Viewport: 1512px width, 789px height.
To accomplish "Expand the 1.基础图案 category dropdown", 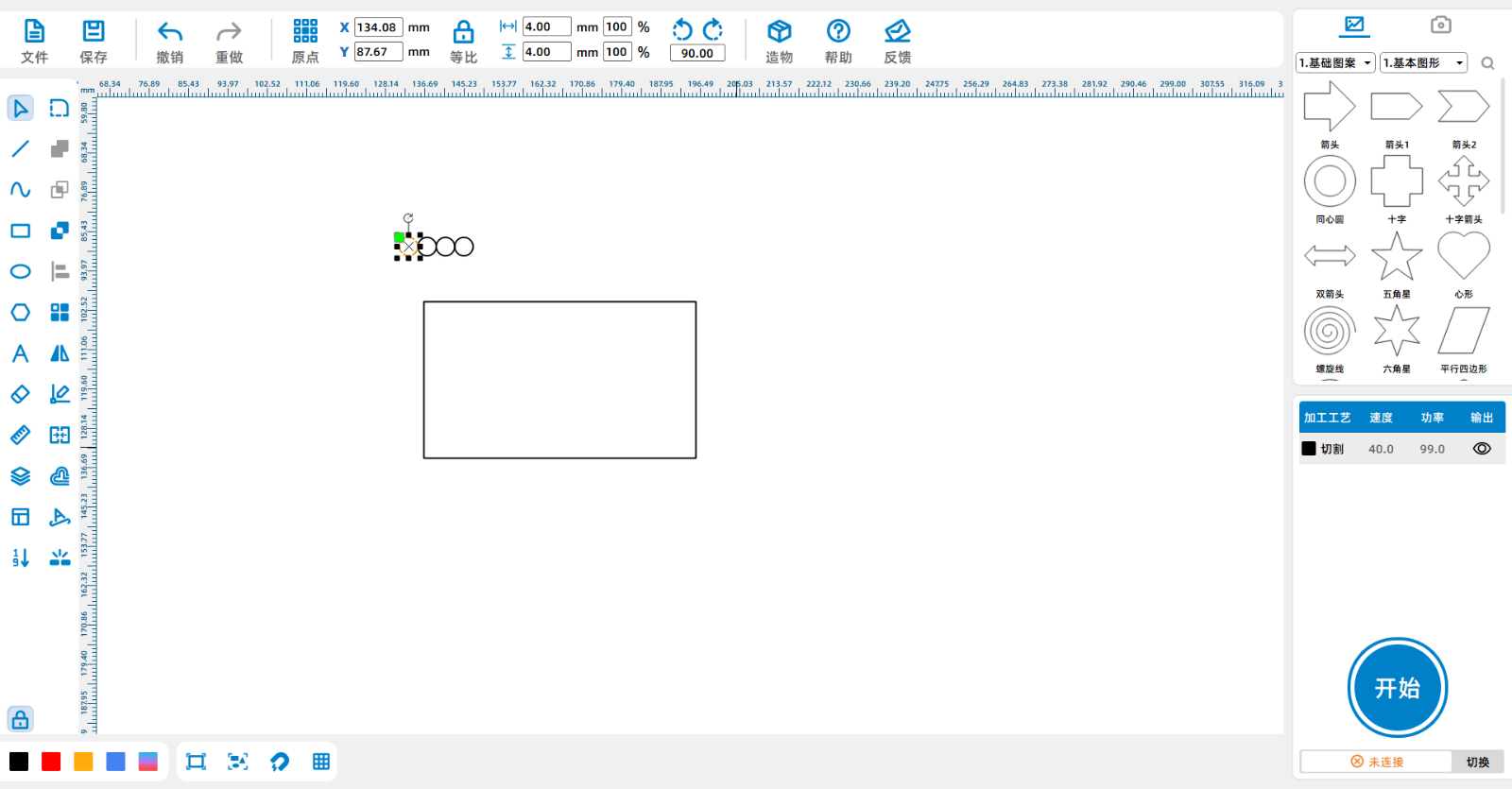I will coord(1335,63).
